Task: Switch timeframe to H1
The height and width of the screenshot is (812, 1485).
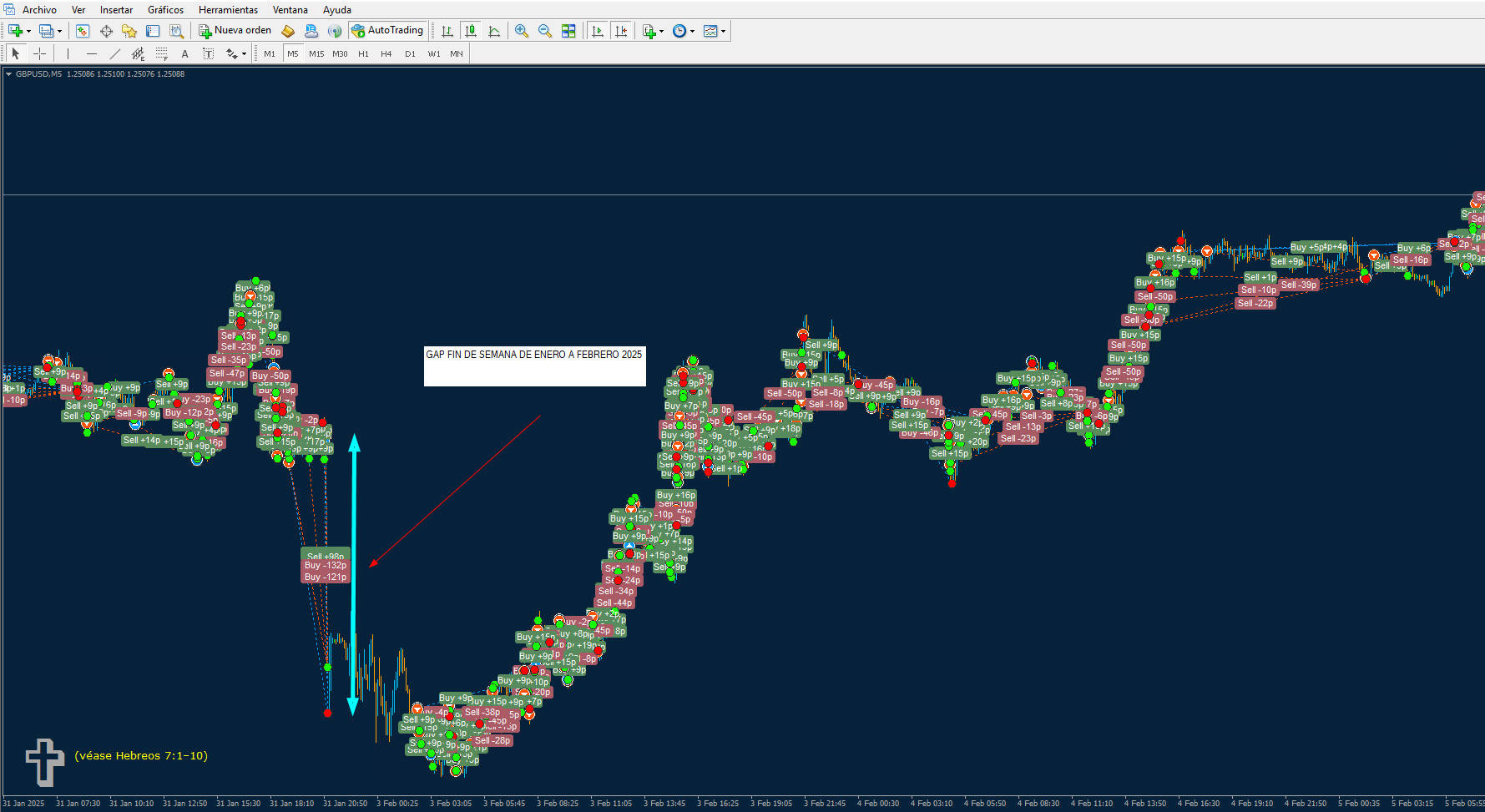Action: (x=363, y=53)
